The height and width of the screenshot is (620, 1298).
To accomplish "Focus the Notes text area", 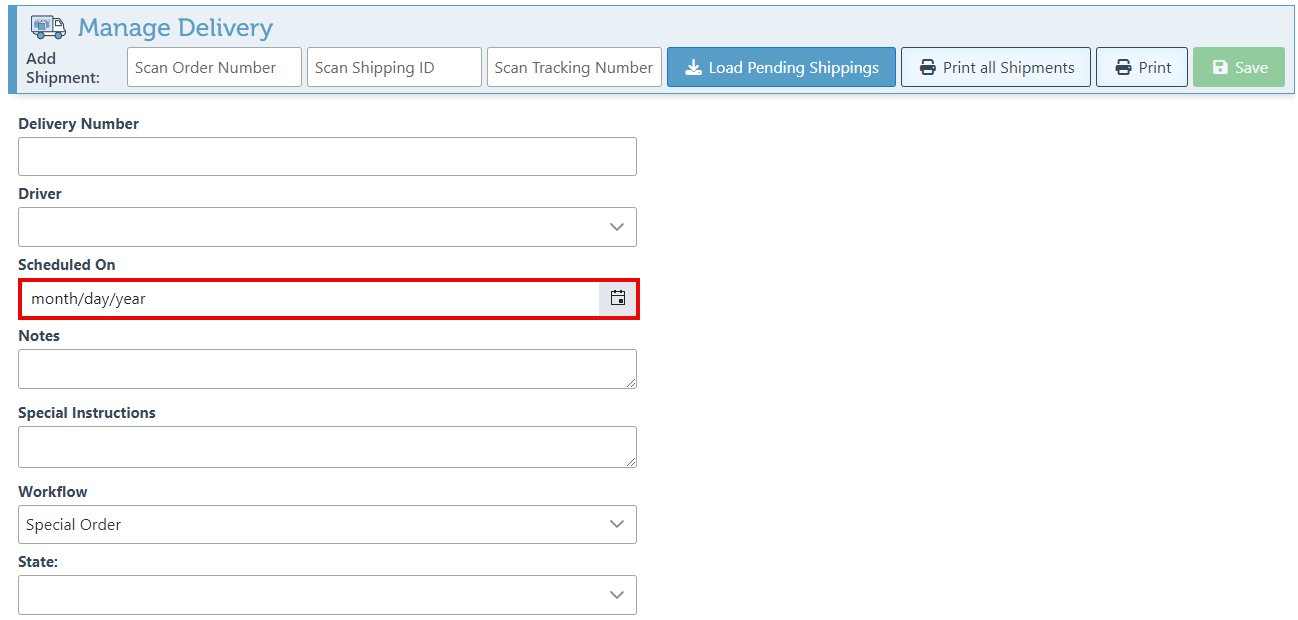I will pos(327,369).
